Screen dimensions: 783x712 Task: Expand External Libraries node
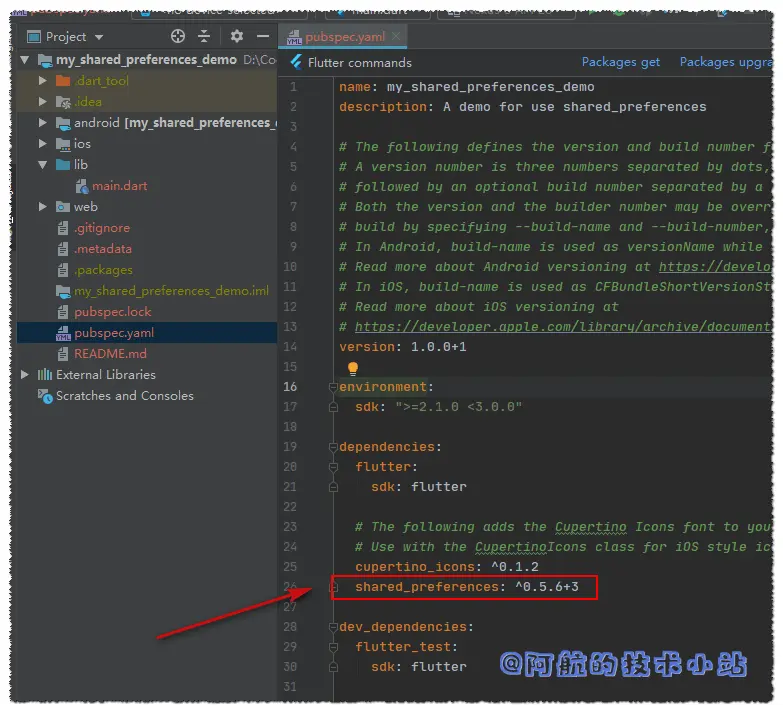(x=24, y=374)
